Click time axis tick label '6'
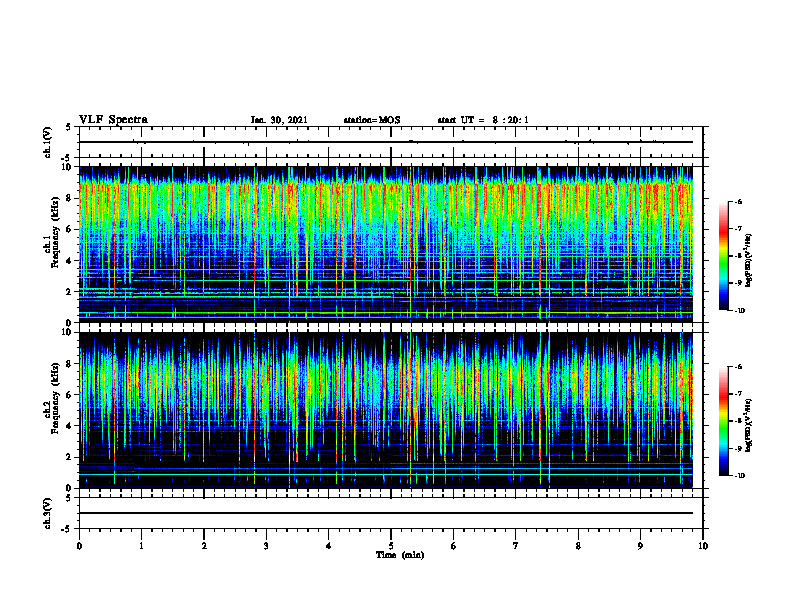This screenshot has width=792, height=612. click(x=454, y=546)
